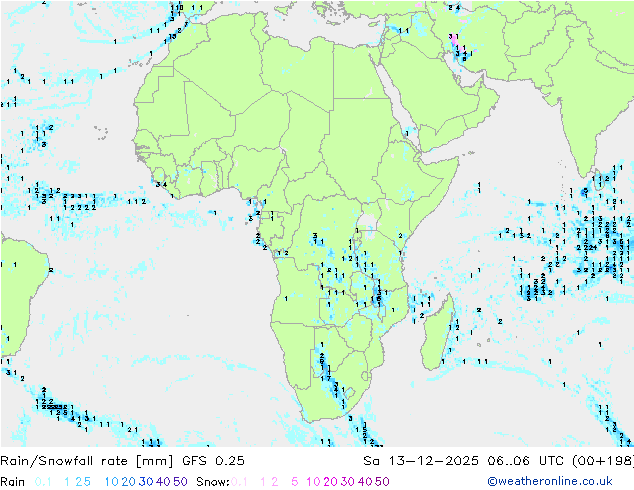
Task: Click the "Rain/Snowfall rate [mm]" title text
Action: click(x=87, y=461)
